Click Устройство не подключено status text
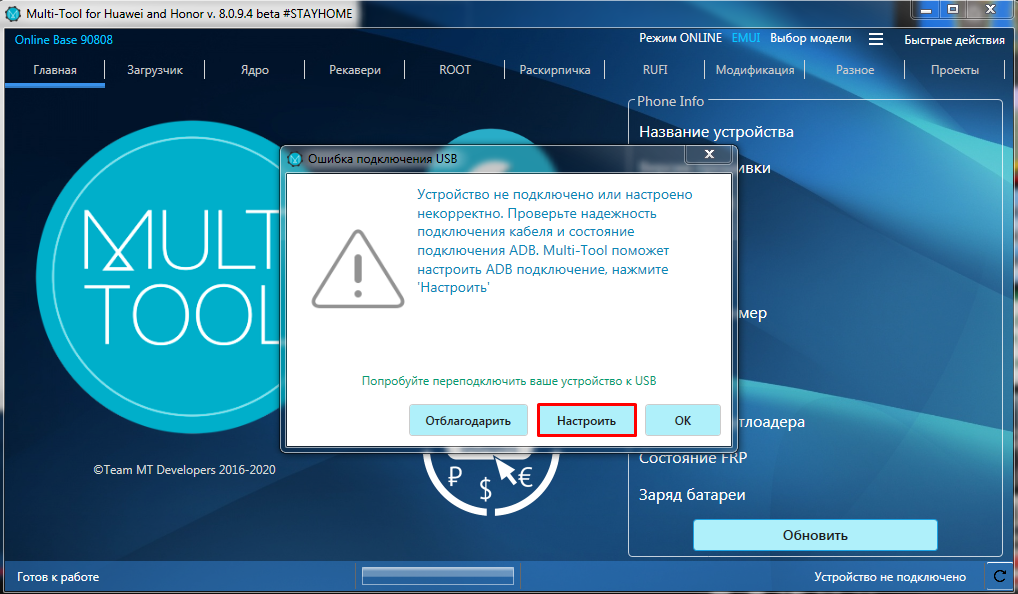 (889, 577)
